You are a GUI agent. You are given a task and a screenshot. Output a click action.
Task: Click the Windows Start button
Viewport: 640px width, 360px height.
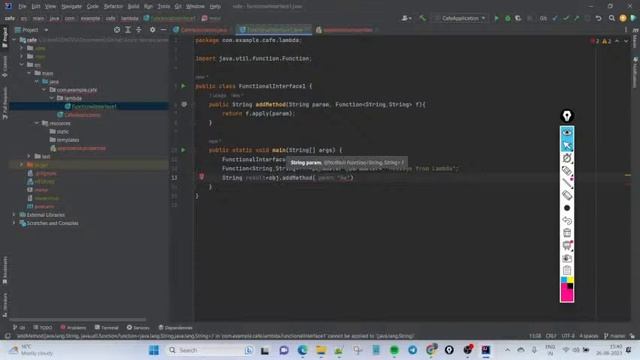[x=154, y=350]
